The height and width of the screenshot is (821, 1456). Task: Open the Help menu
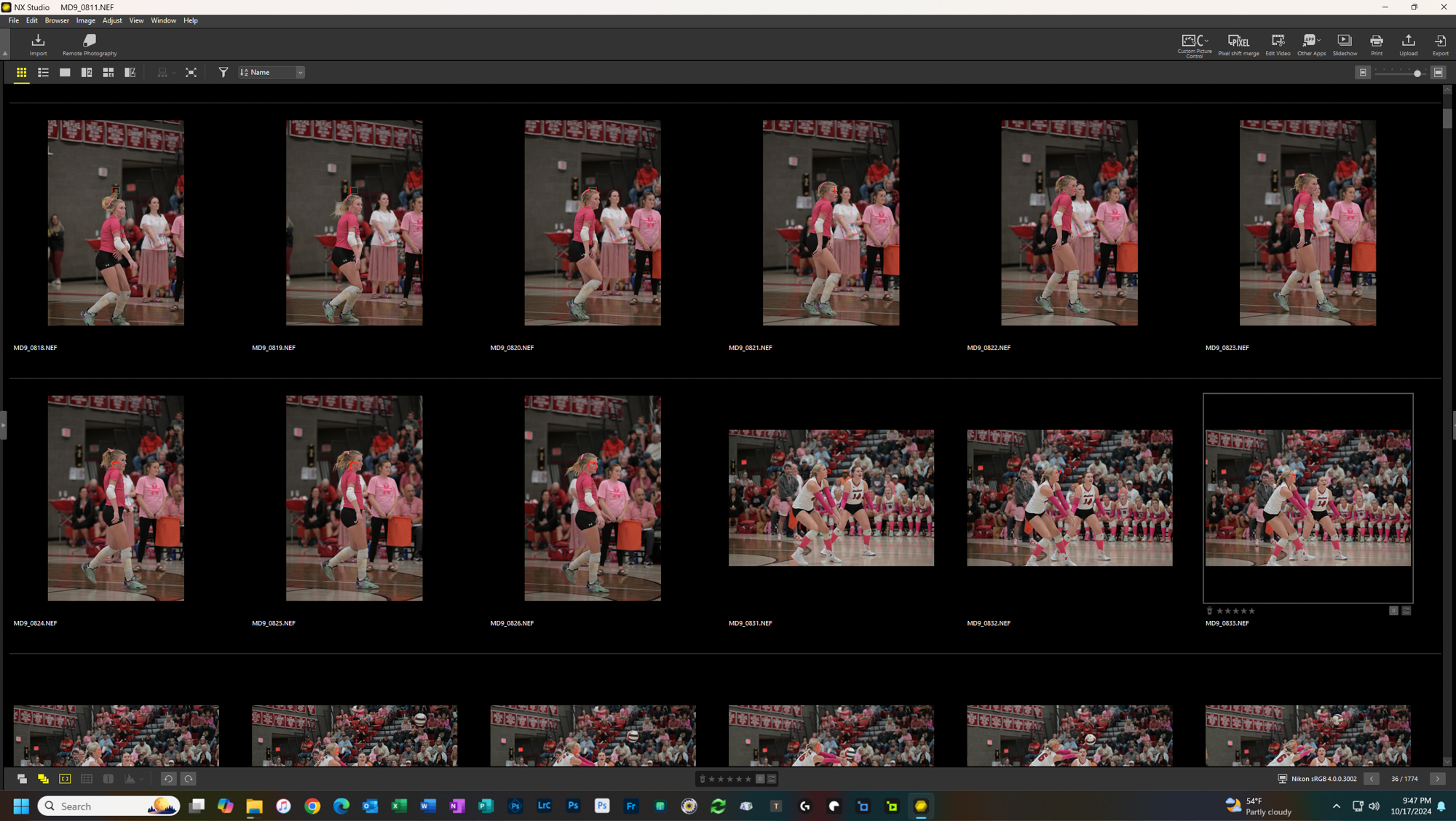coord(191,20)
